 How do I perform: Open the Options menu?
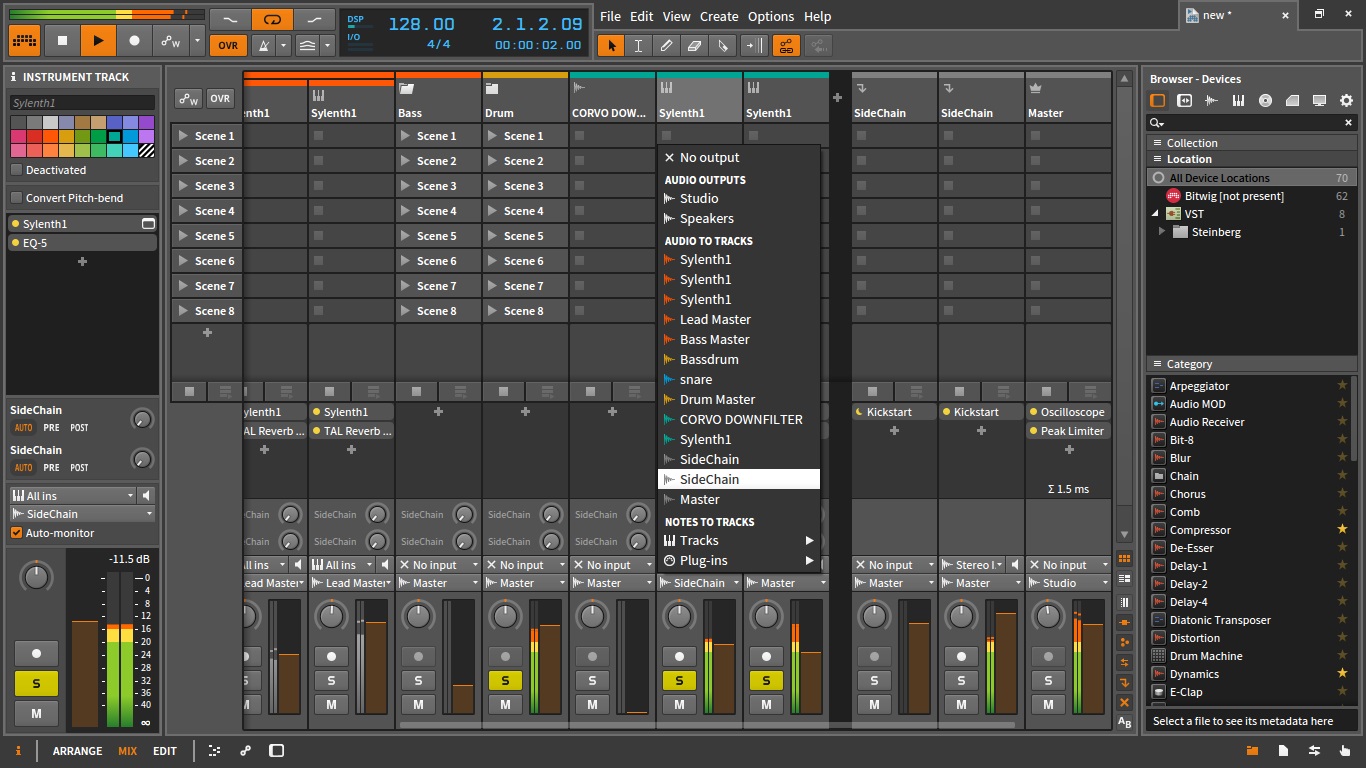(771, 16)
